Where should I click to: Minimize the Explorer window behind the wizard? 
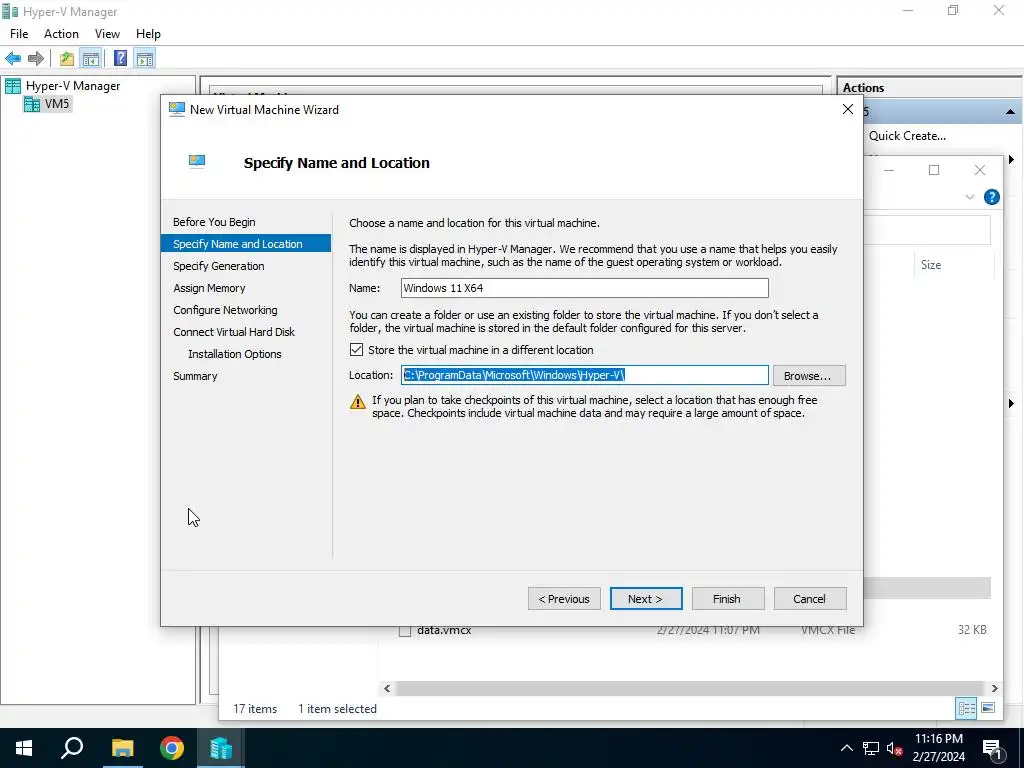[x=889, y=170]
